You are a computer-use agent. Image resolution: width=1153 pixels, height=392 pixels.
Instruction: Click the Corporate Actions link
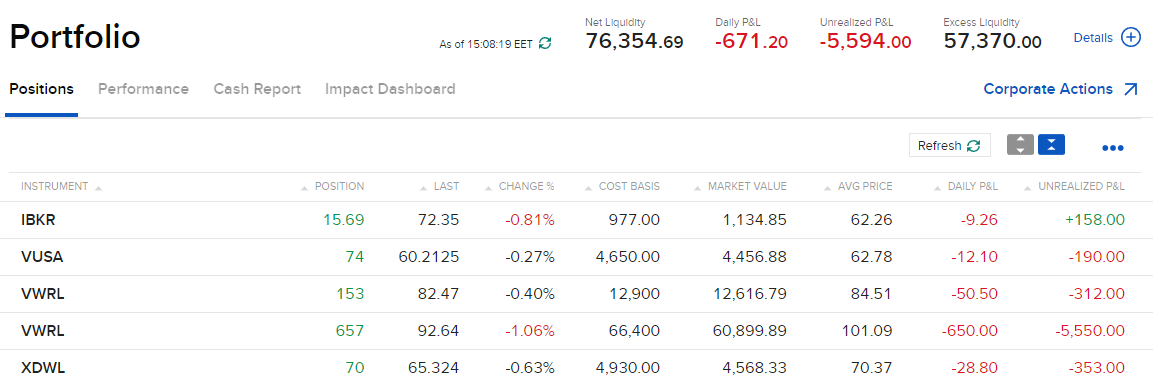tap(1048, 89)
